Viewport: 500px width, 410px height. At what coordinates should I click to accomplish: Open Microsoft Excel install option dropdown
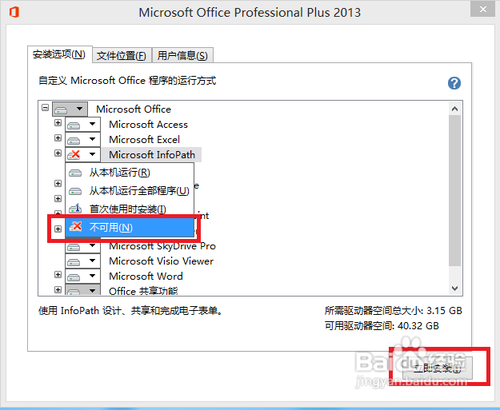pos(83,140)
